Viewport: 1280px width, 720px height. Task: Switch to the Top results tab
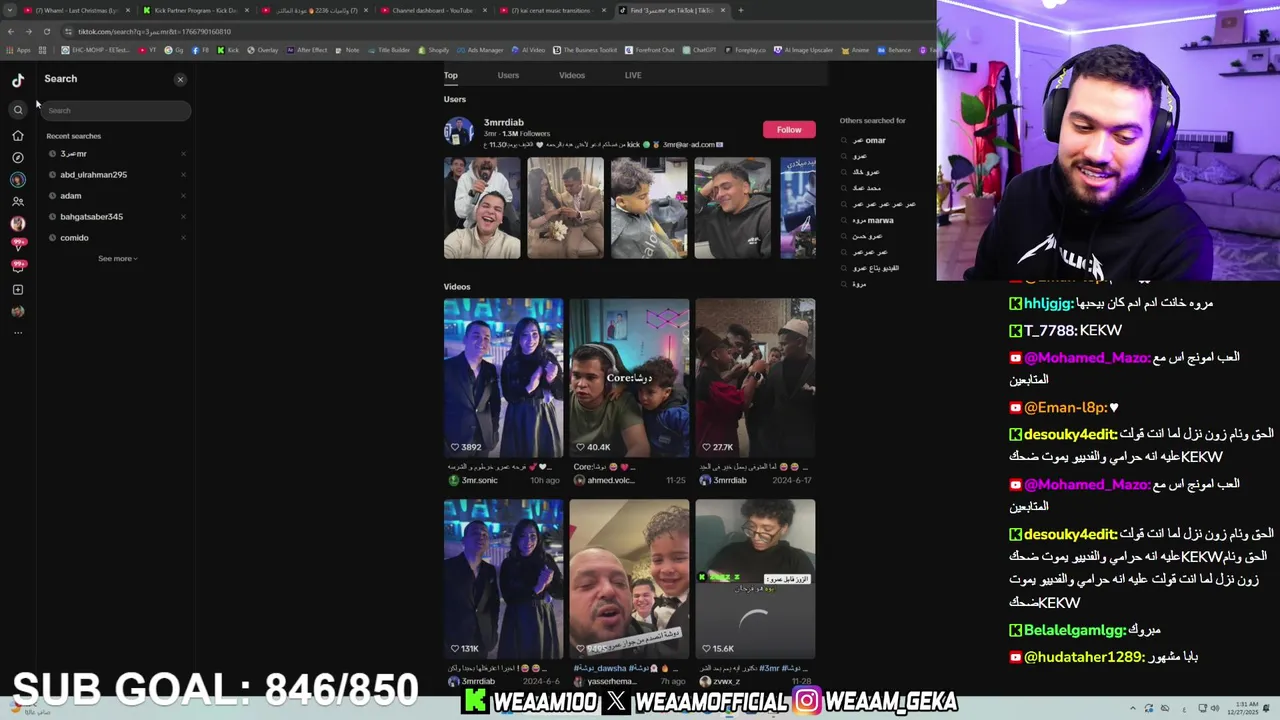451,75
